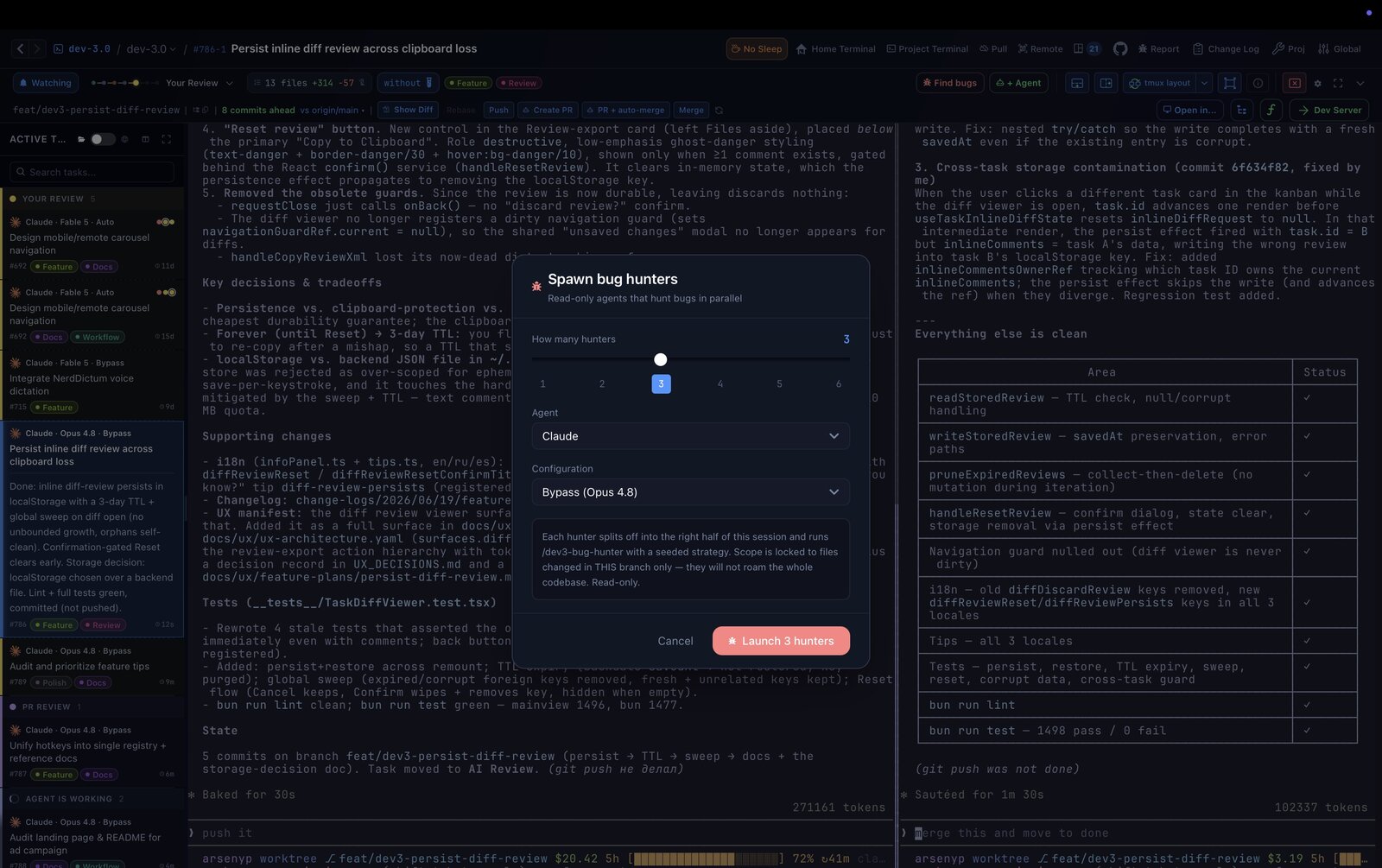Open the GitHub icon link
The image size is (1382, 868).
tap(1120, 49)
